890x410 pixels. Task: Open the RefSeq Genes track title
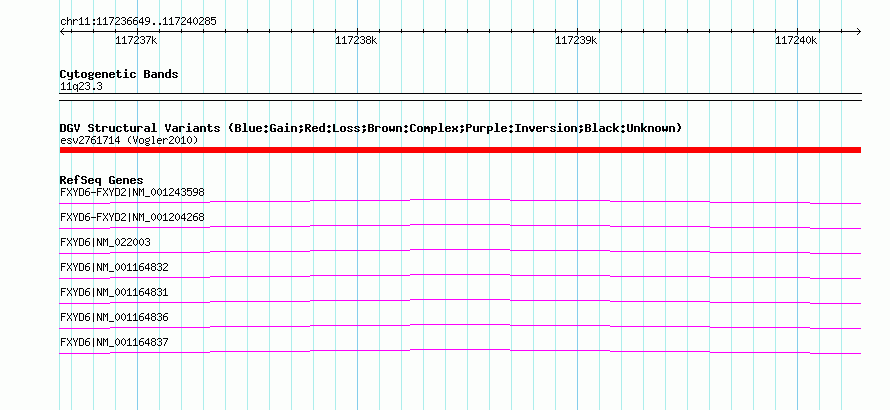pos(102,181)
